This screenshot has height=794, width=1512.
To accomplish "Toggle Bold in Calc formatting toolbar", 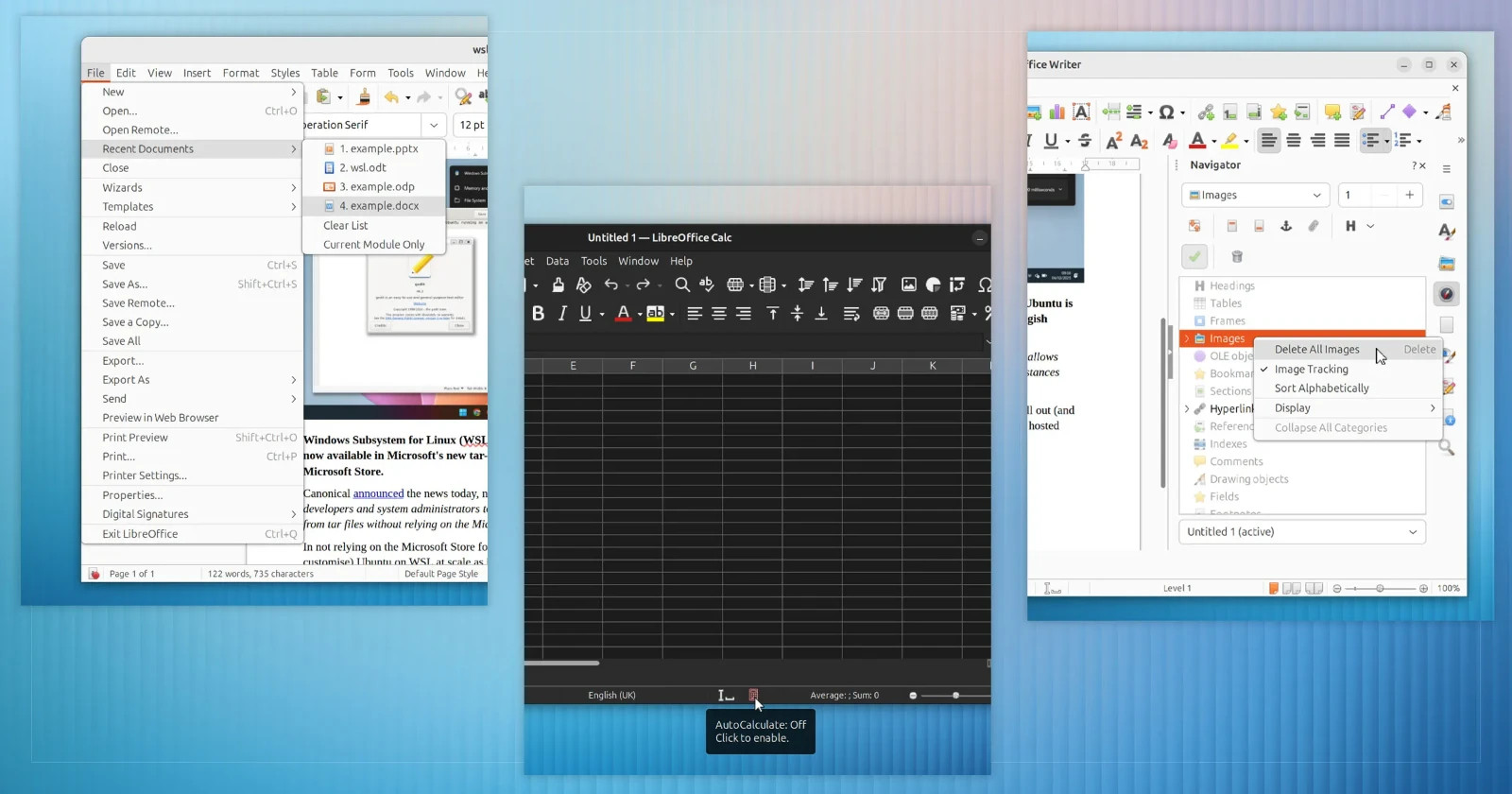I will (x=538, y=313).
